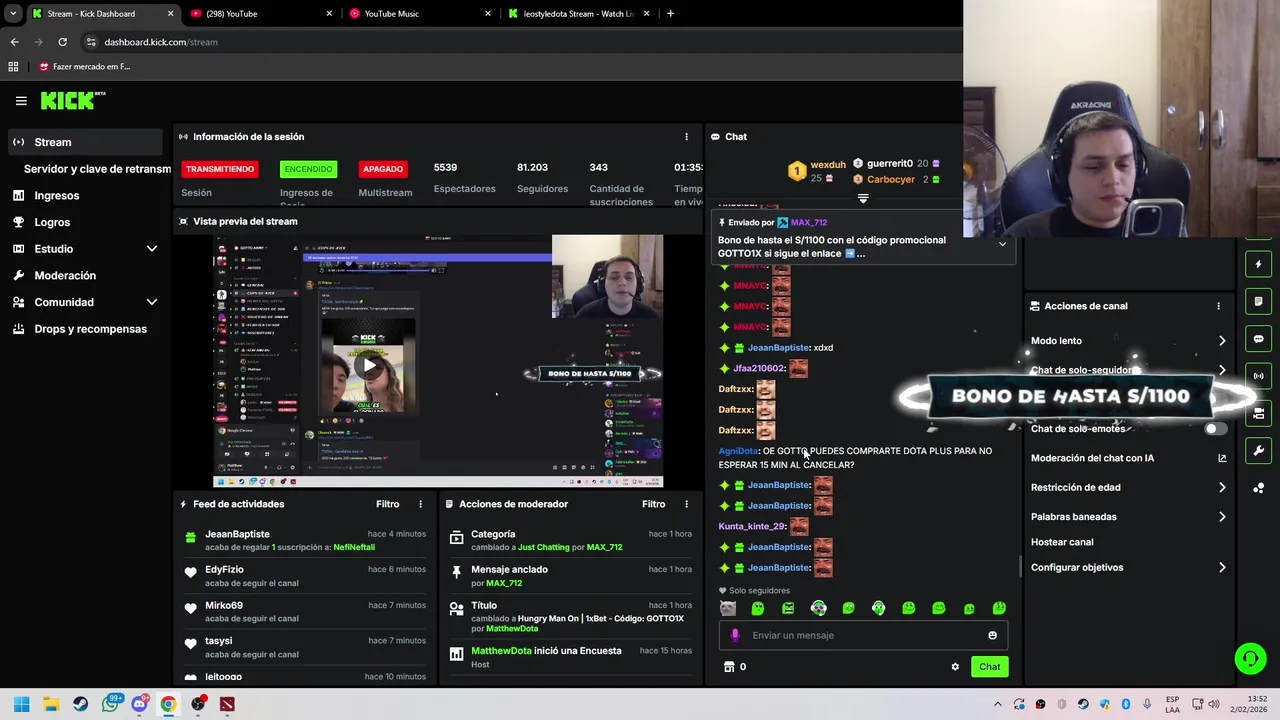1280x720 pixels.
Task: Open Moderación in the sidebar
Action: click(65, 276)
